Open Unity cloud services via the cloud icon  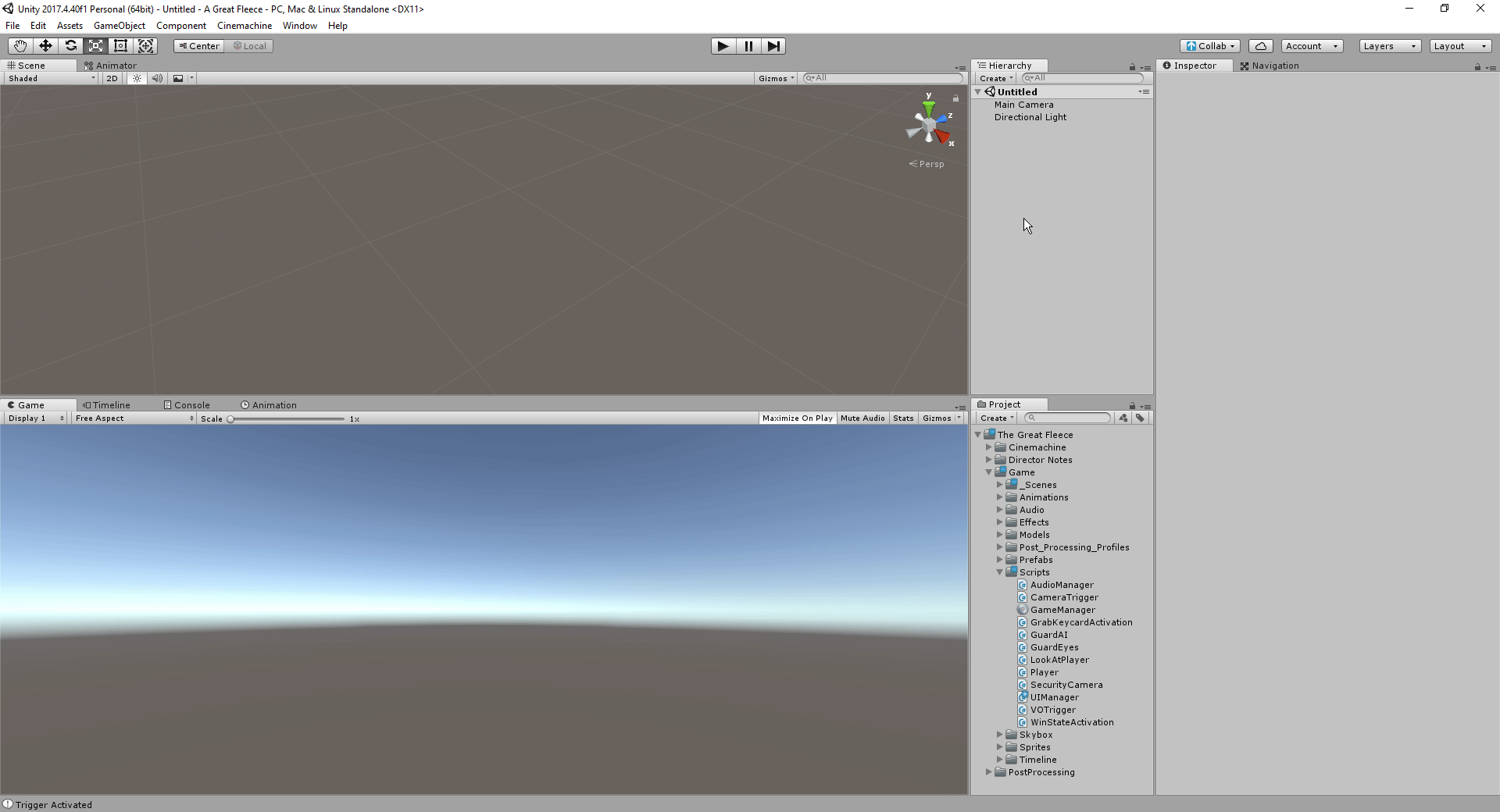pyautogui.click(x=1260, y=46)
